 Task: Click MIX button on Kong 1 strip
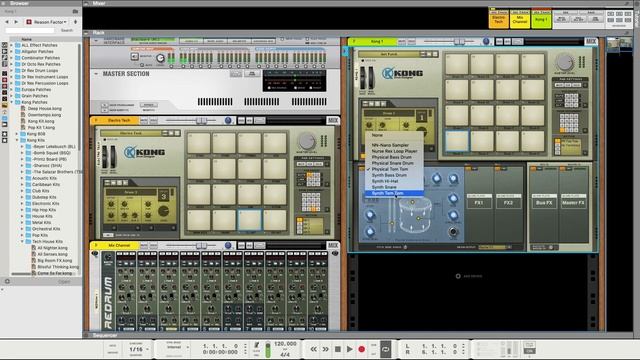(591, 42)
